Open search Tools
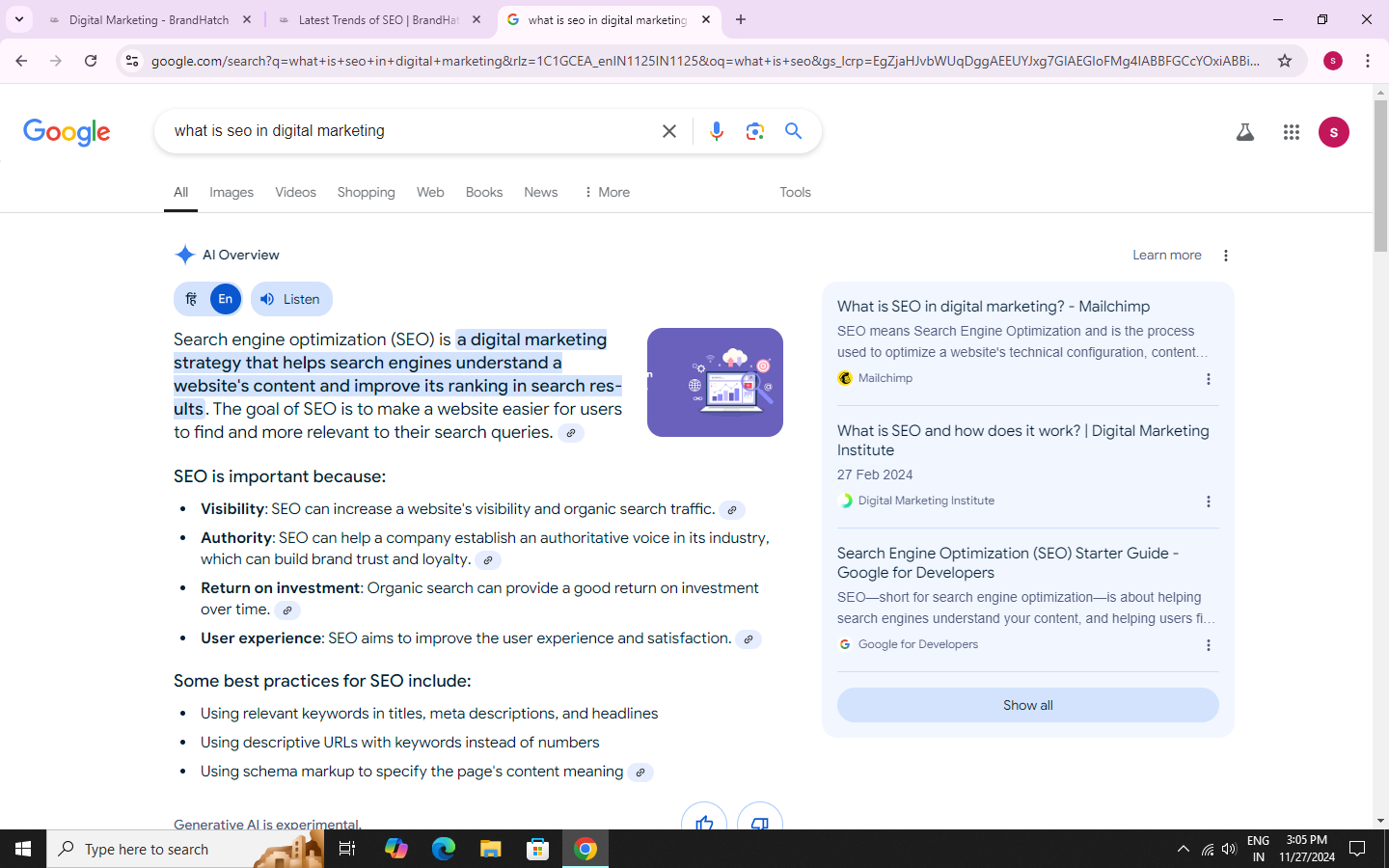The image size is (1389, 868). (796, 192)
